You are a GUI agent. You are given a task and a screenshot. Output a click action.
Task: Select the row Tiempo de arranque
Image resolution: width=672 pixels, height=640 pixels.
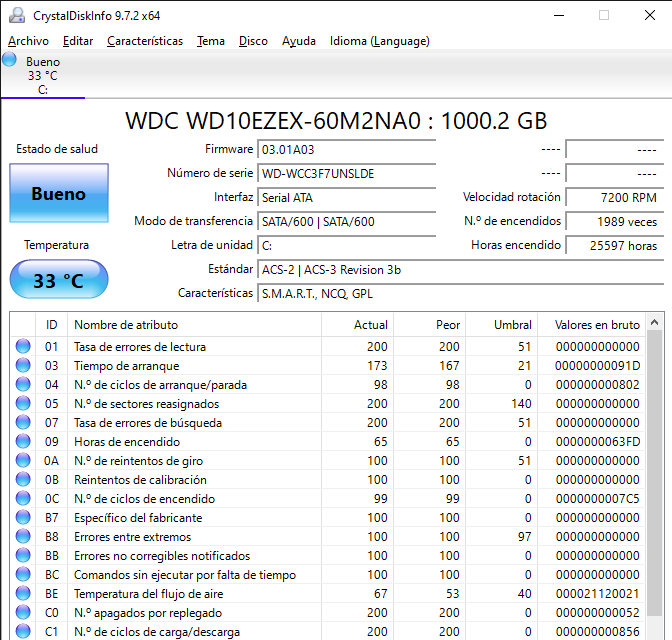pyautogui.click(x=328, y=365)
